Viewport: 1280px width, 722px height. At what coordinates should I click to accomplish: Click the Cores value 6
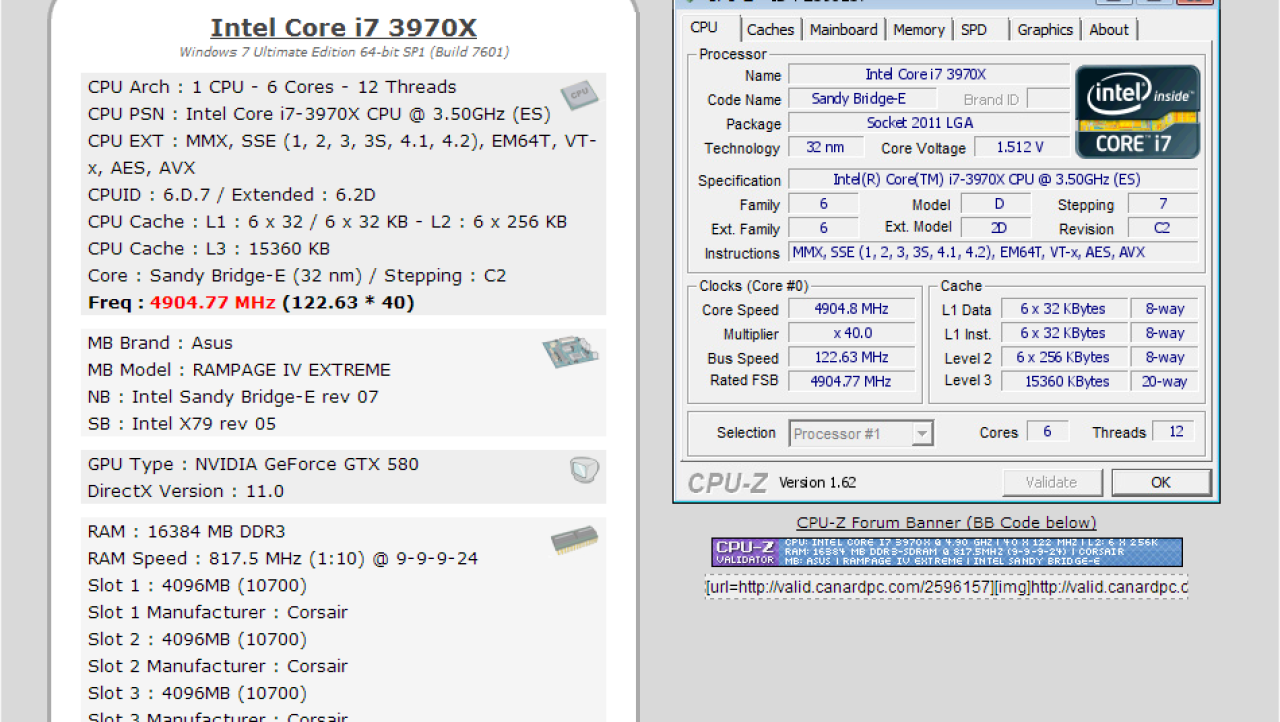pos(1047,431)
